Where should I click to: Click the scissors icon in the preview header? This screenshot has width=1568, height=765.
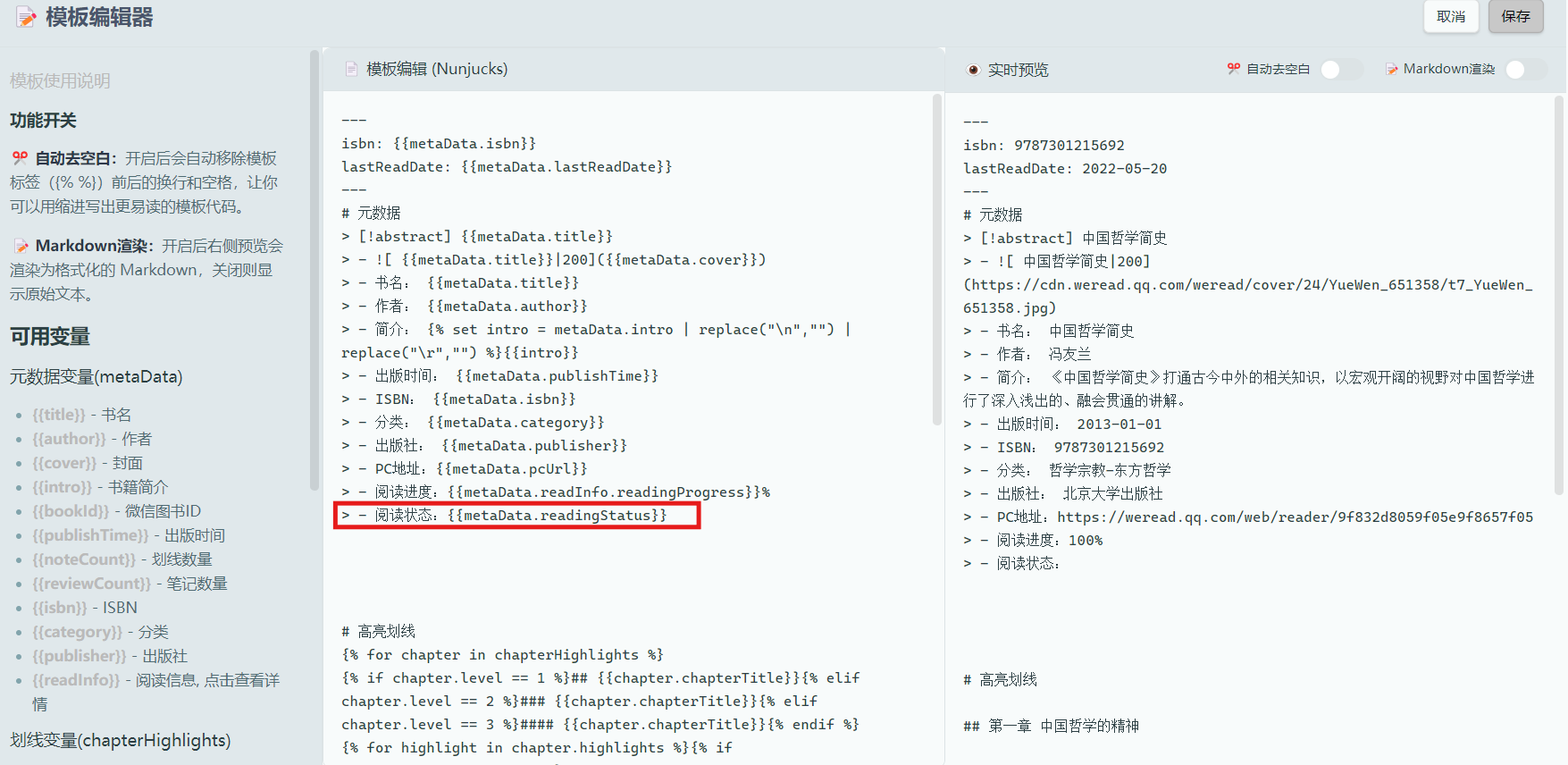1234,69
